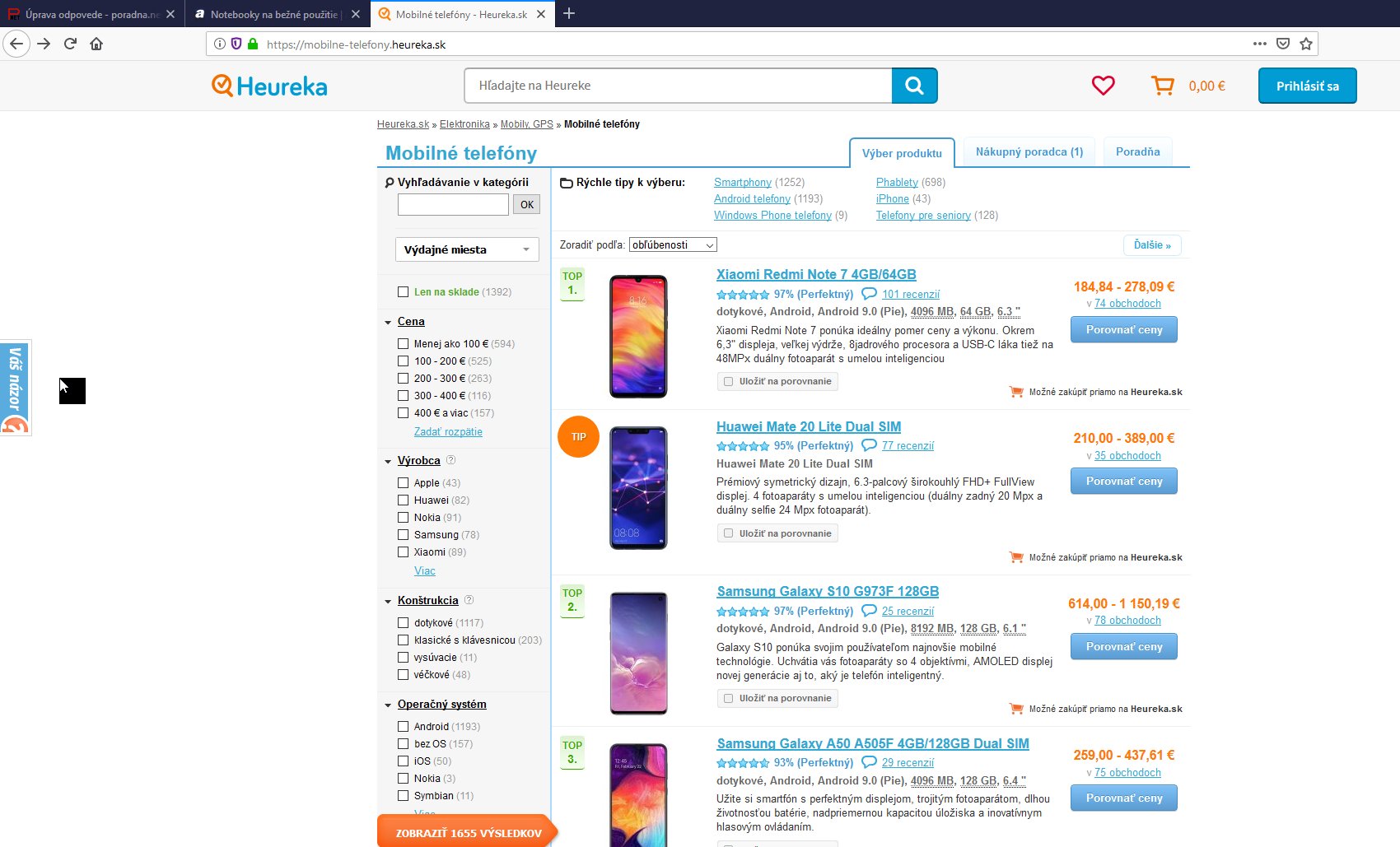The height and width of the screenshot is (847, 1400).
Task: Check price filter Menej ako 100 €
Action: point(403,343)
